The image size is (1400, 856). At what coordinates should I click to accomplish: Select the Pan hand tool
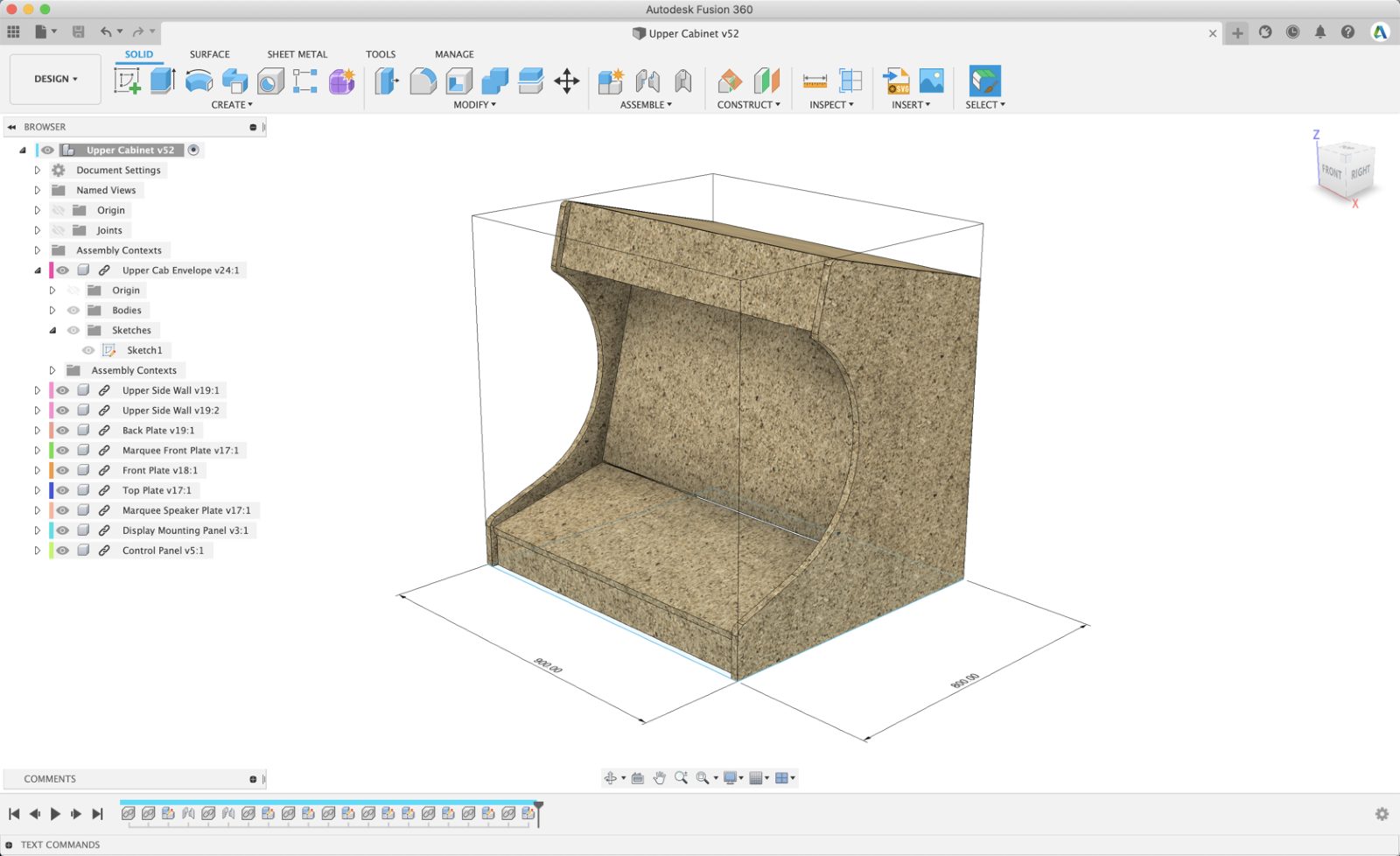tap(659, 778)
